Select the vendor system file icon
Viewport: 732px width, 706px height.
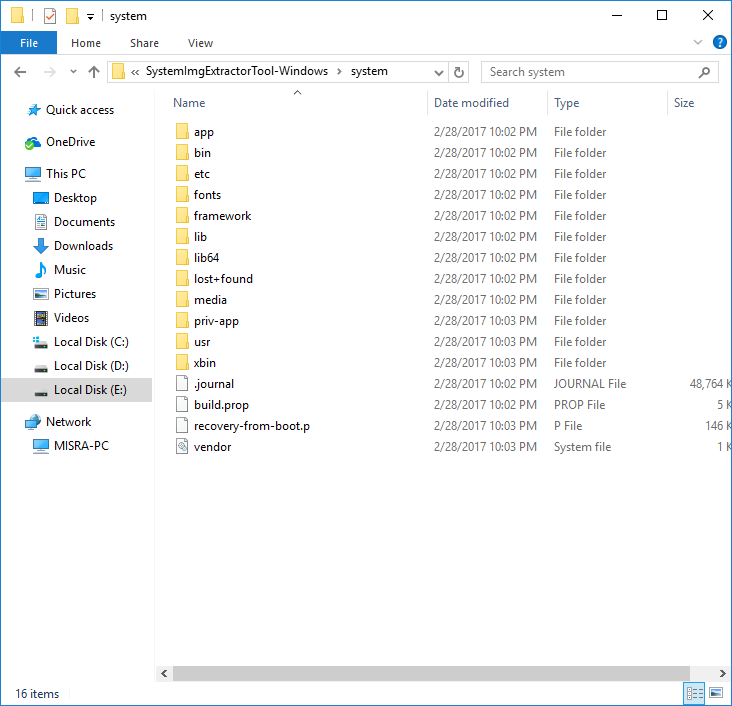pyautogui.click(x=182, y=447)
